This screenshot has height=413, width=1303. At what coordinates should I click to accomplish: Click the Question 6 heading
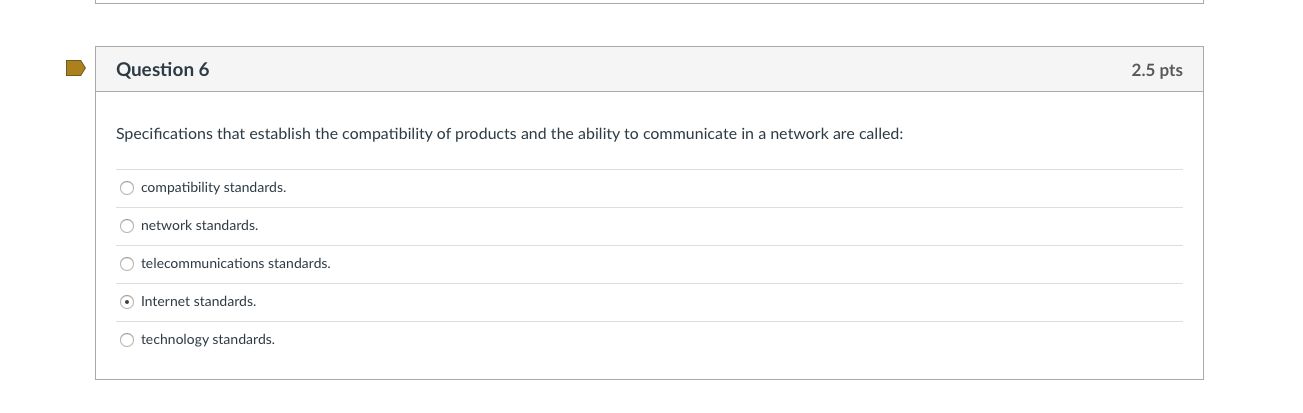pos(162,69)
